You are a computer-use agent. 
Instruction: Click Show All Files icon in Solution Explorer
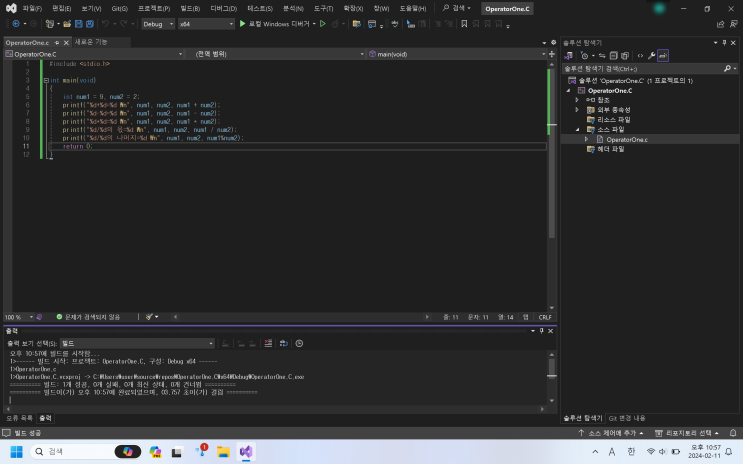tap(626, 55)
